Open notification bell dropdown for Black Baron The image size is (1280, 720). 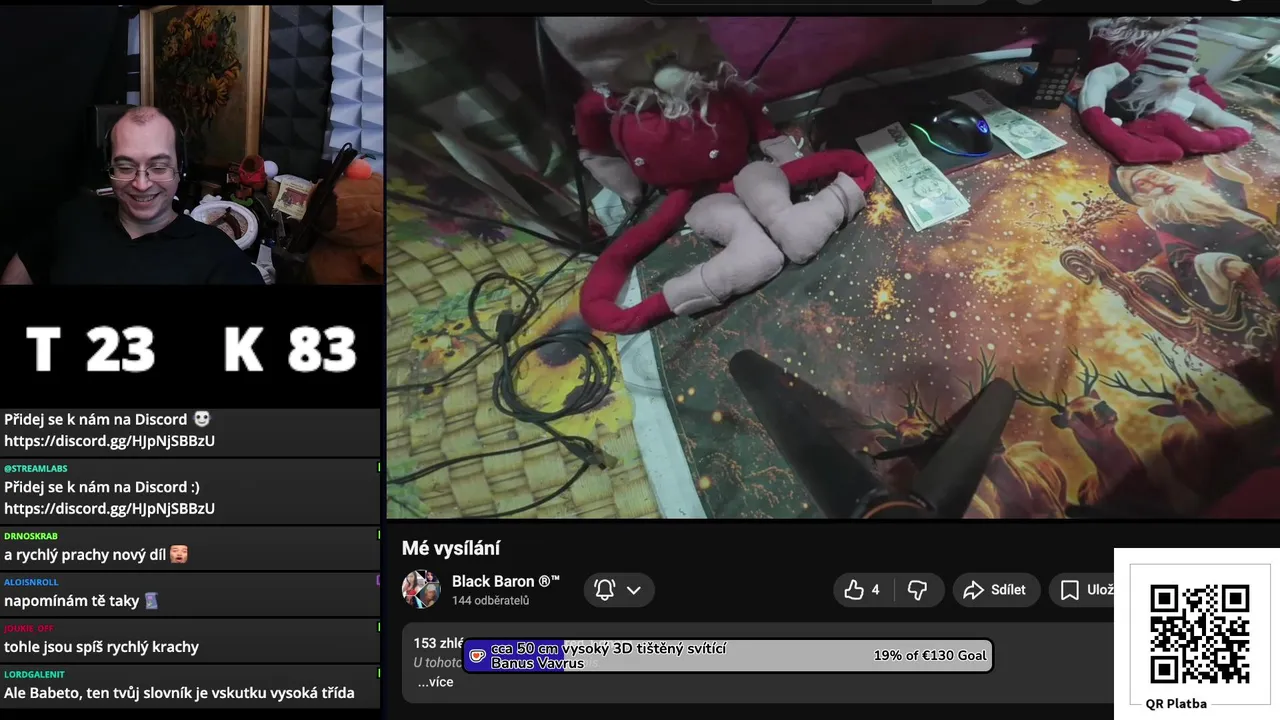[x=619, y=590]
